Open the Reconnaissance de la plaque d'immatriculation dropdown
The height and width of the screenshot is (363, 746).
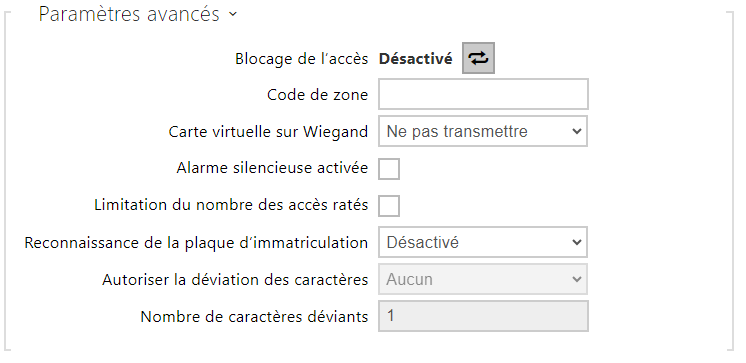coord(483,242)
